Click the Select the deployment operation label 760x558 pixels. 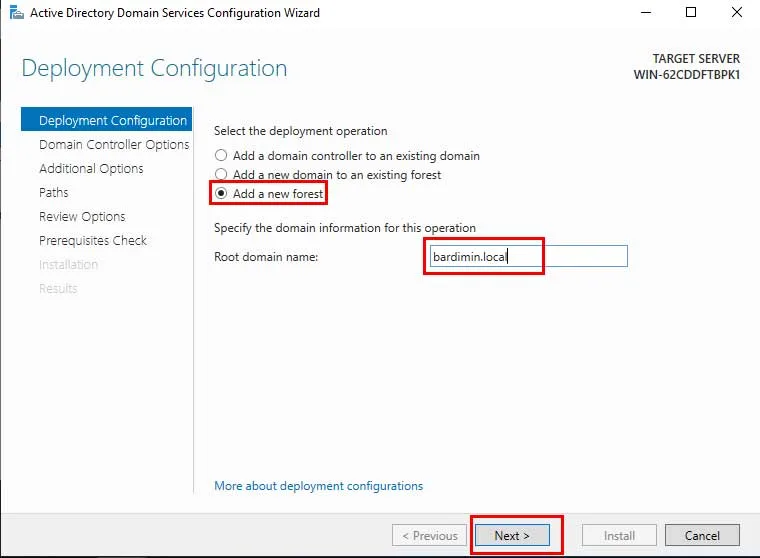click(x=301, y=131)
